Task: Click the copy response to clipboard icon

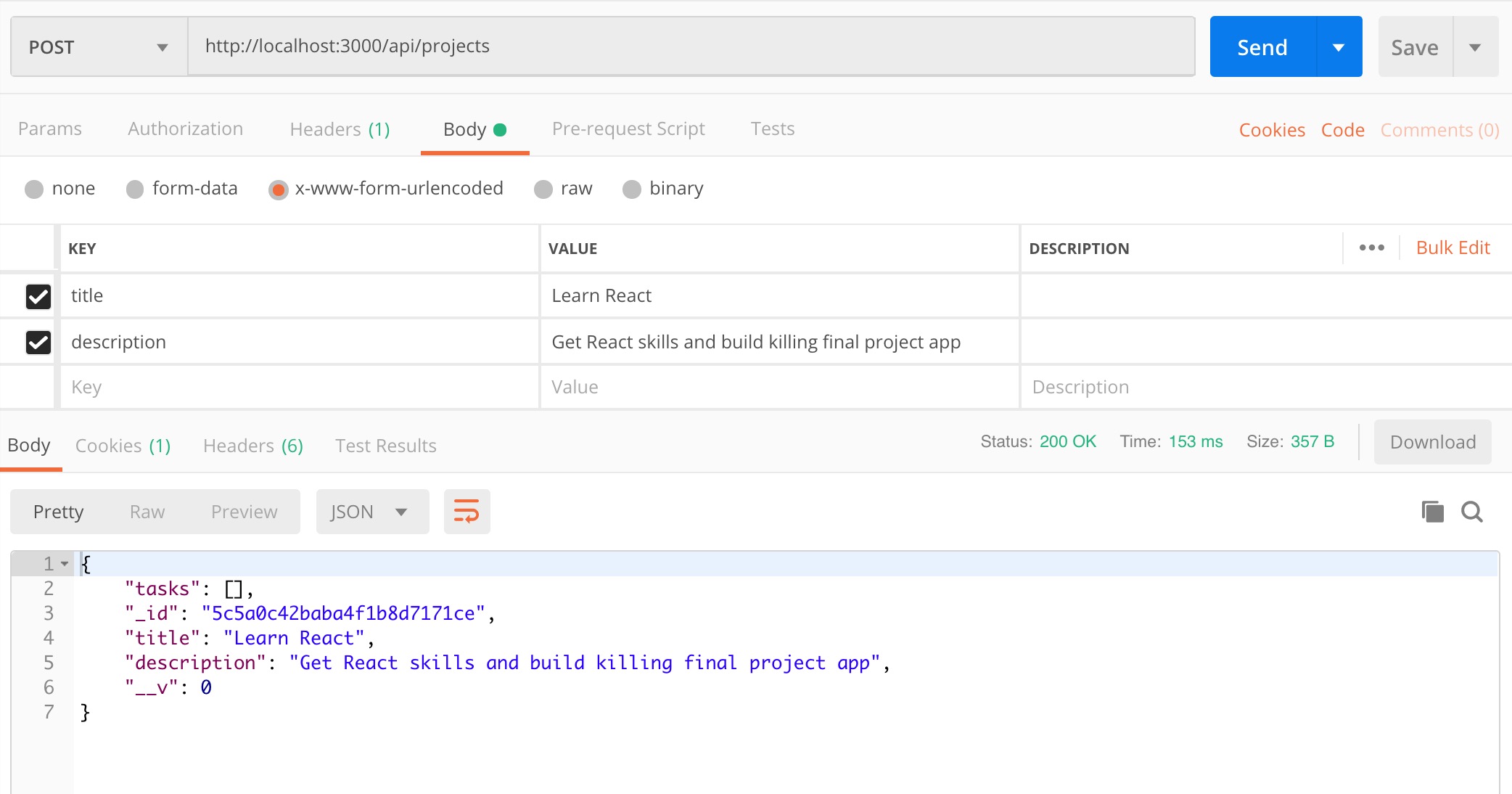Action: (1432, 512)
